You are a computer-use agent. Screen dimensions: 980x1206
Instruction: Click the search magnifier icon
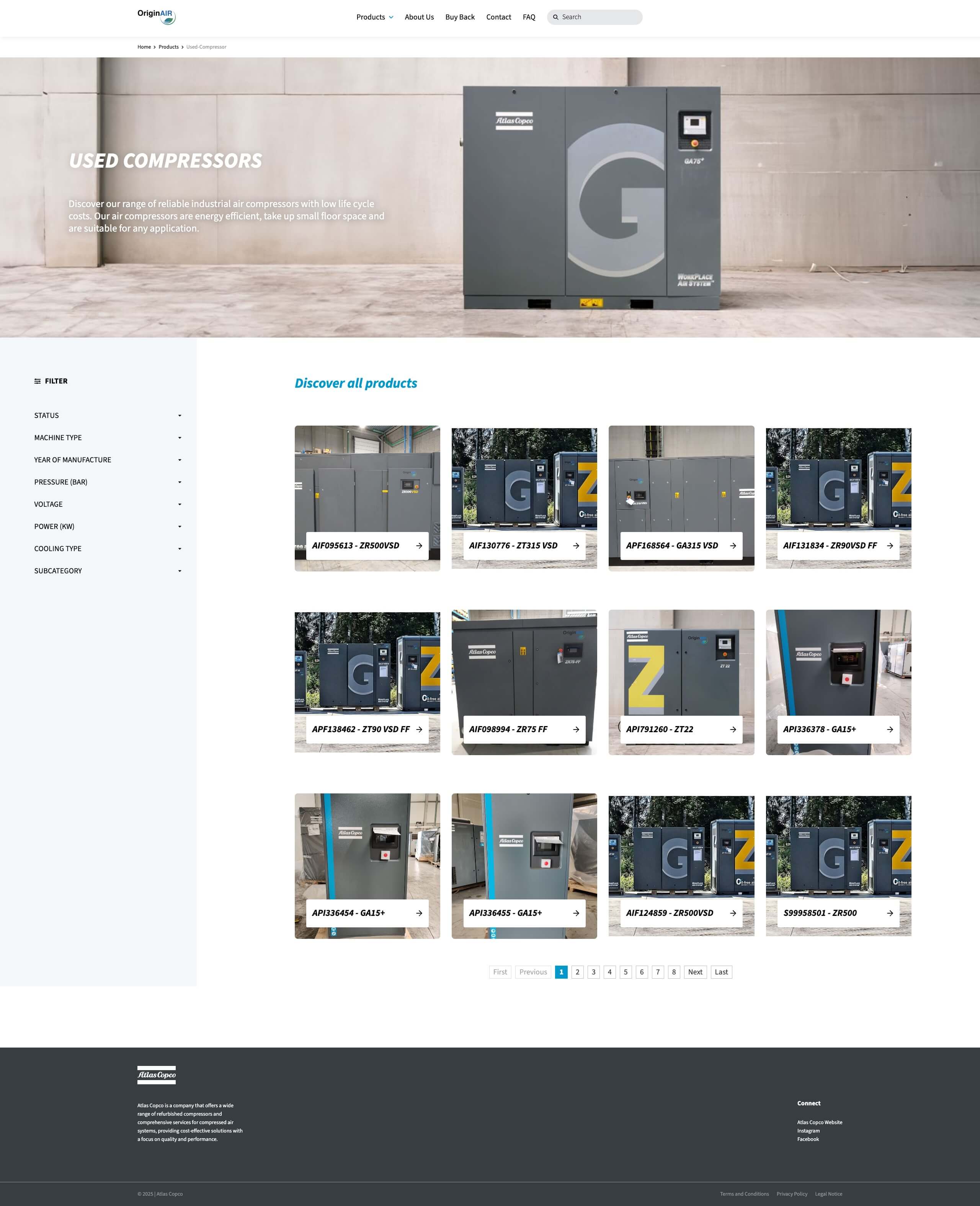point(555,18)
